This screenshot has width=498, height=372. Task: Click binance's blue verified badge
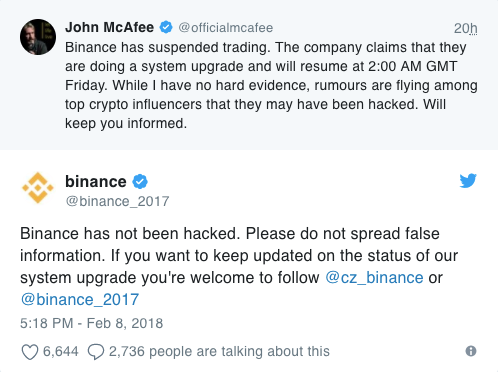[140, 182]
